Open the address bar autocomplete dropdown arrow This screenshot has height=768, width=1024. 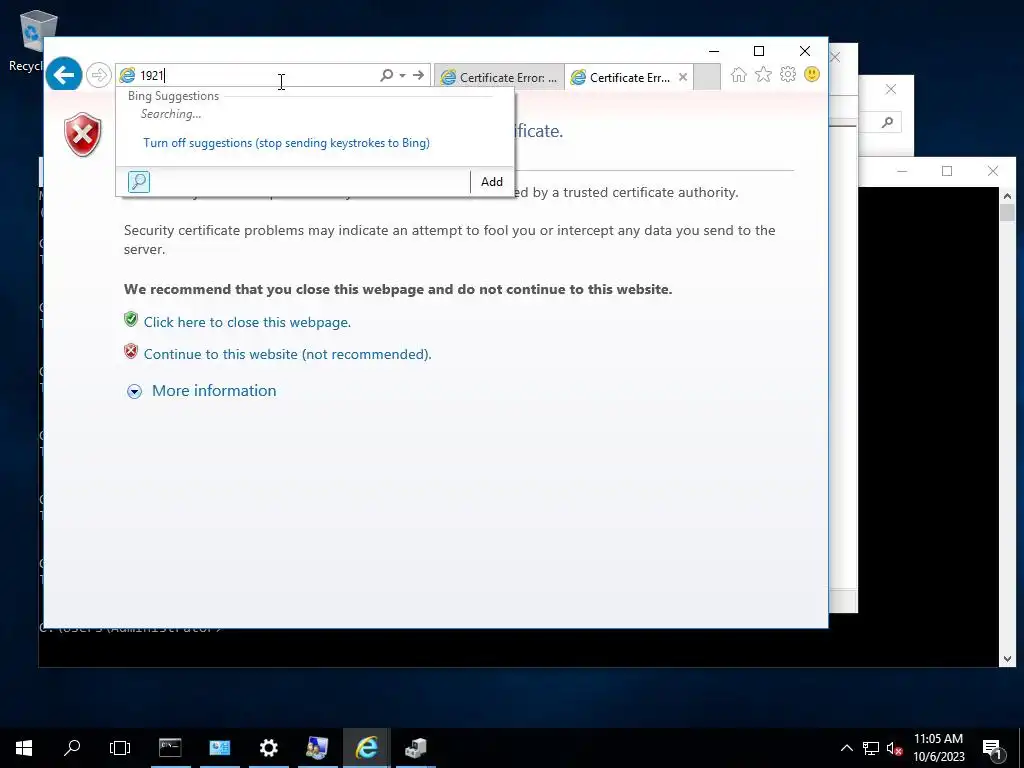pyautogui.click(x=402, y=75)
